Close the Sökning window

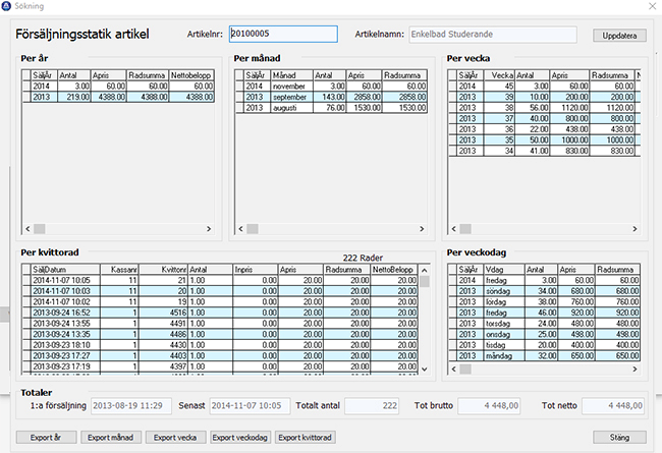click(652, 6)
